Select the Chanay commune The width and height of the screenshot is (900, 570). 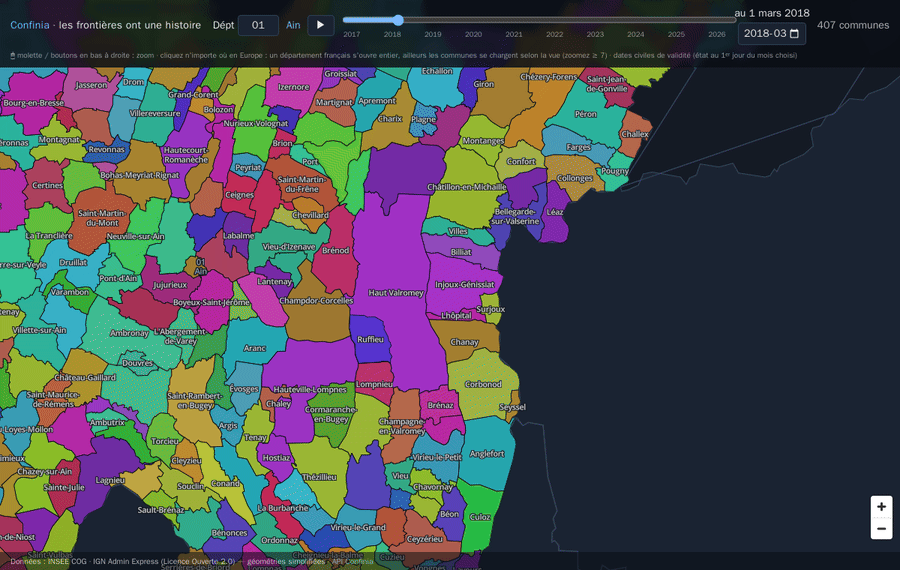pos(464,342)
